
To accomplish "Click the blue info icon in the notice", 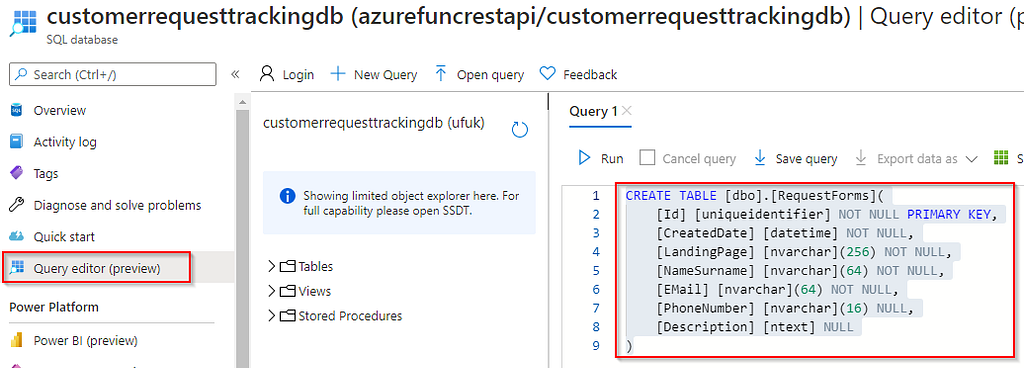I will [x=286, y=195].
